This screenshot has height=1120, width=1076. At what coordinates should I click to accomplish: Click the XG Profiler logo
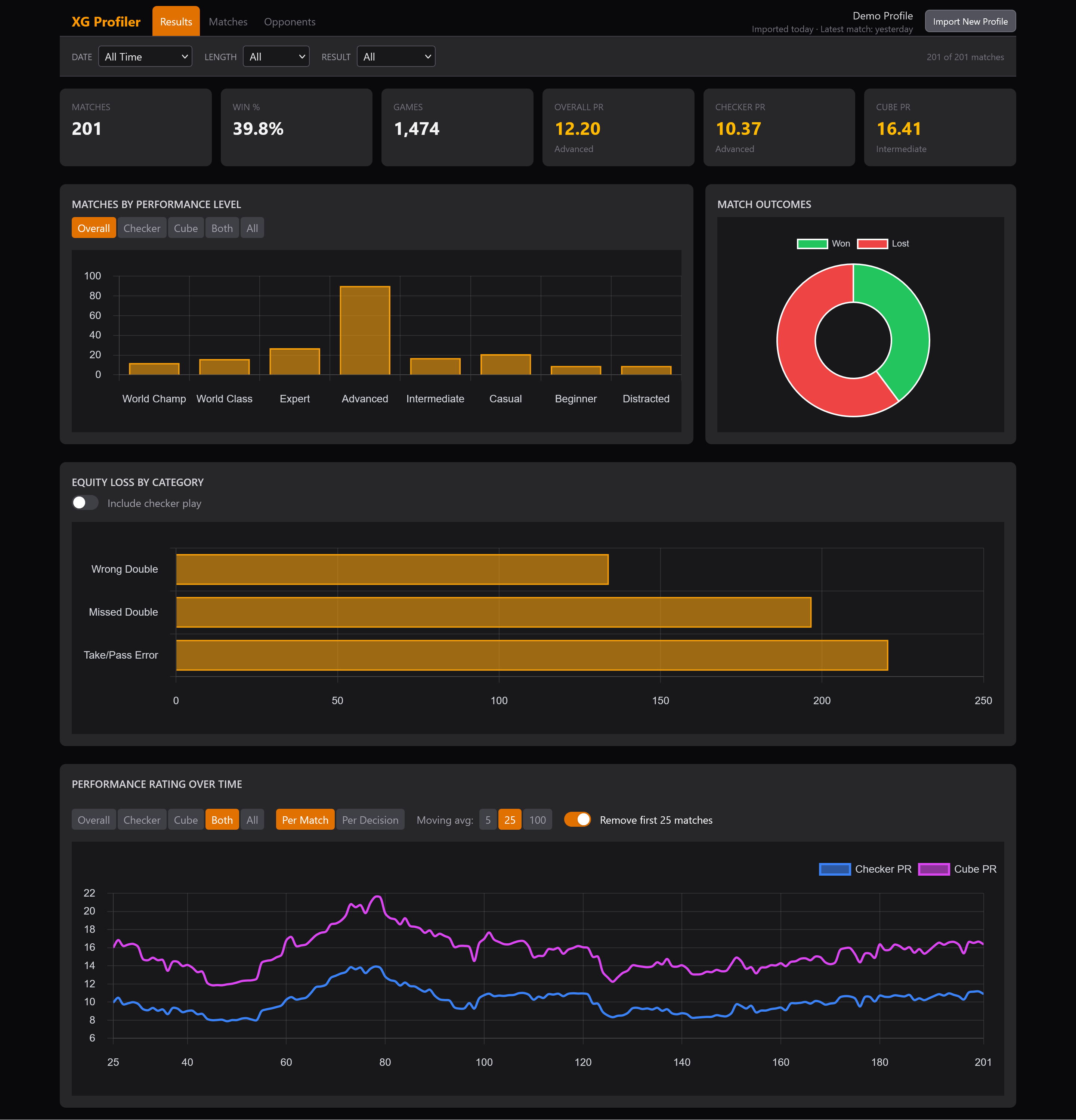106,22
